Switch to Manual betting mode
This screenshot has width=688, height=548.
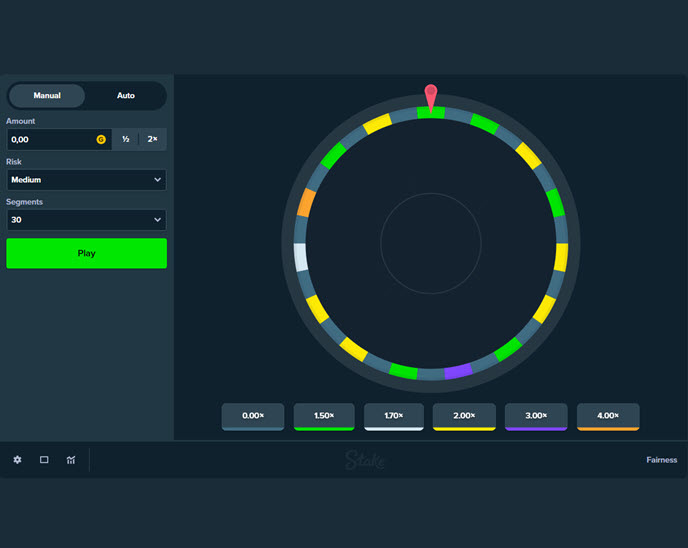pyautogui.click(x=47, y=96)
